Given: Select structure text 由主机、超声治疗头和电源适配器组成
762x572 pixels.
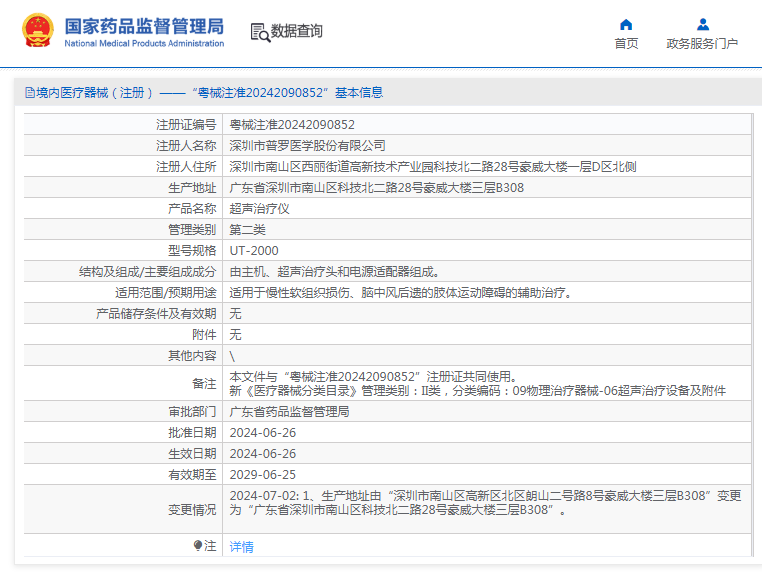Looking at the screenshot, I should (334, 272).
